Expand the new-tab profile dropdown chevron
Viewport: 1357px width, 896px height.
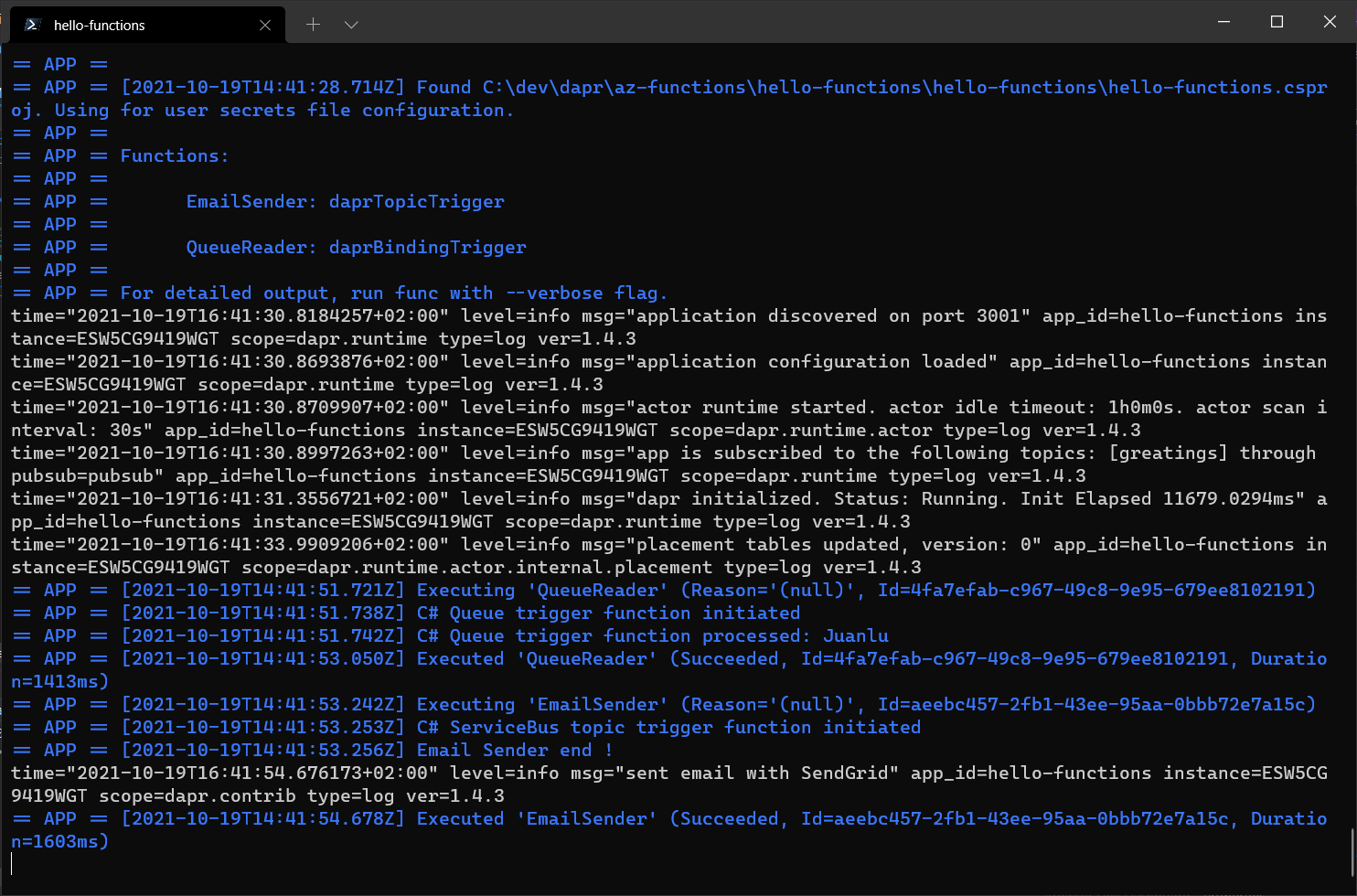click(x=351, y=25)
